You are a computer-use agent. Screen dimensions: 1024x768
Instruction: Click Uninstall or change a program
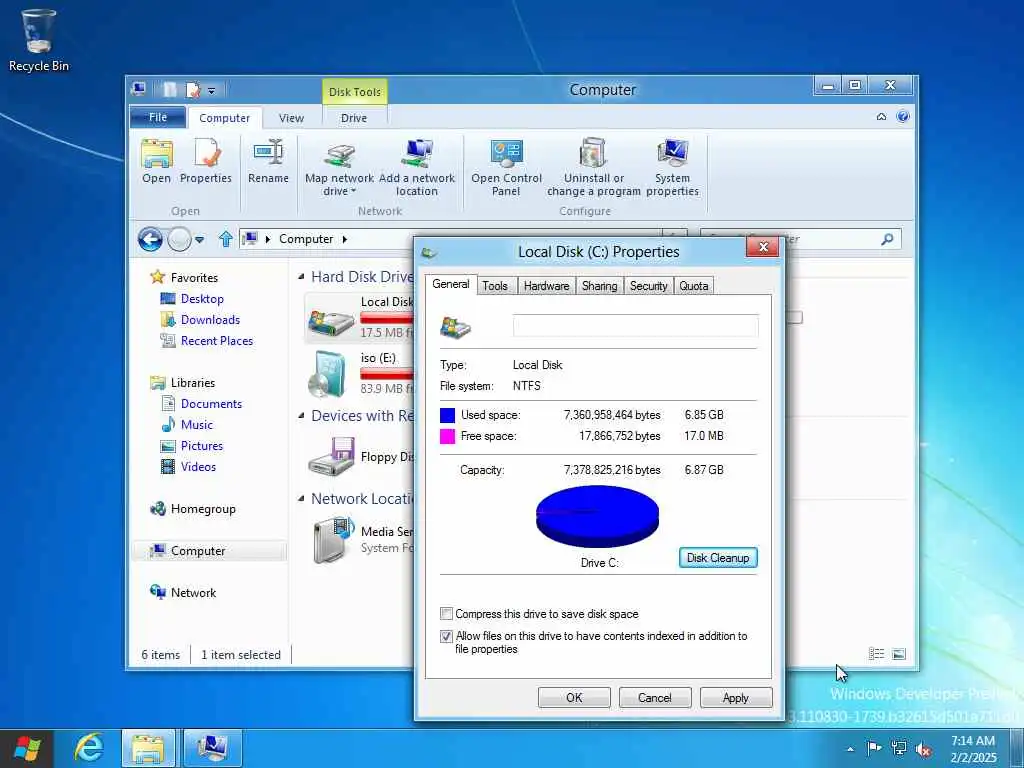click(594, 168)
